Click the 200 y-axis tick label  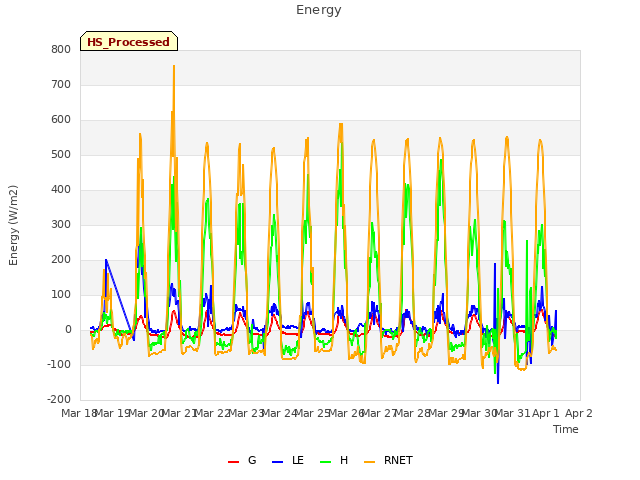(x=61, y=260)
